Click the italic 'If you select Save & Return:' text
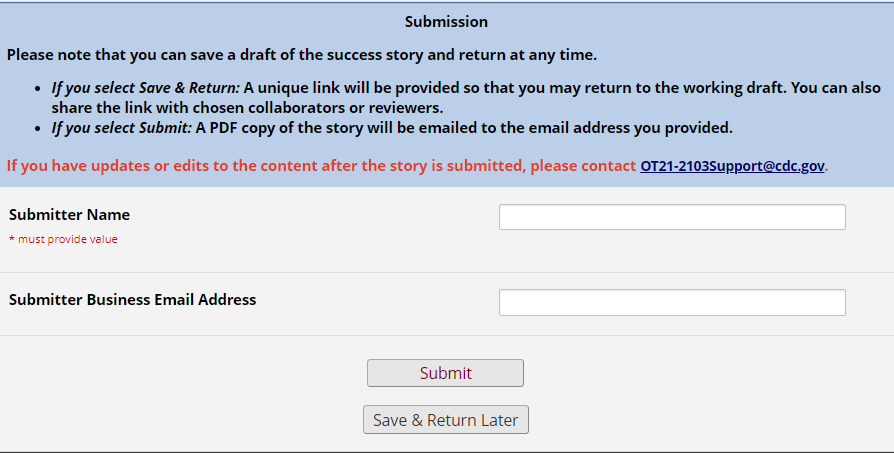This screenshot has width=894, height=453. [146, 87]
